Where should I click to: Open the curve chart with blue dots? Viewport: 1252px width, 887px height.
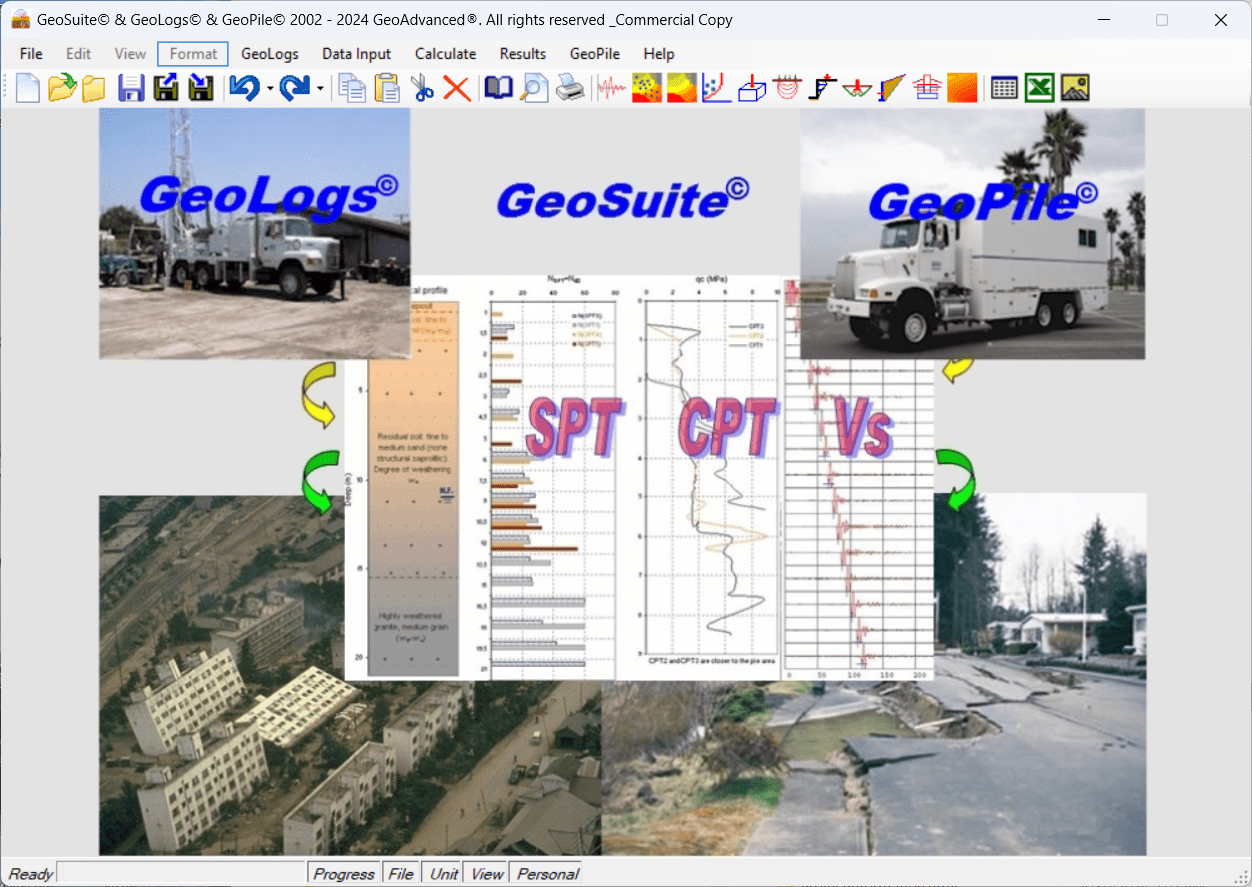point(716,88)
